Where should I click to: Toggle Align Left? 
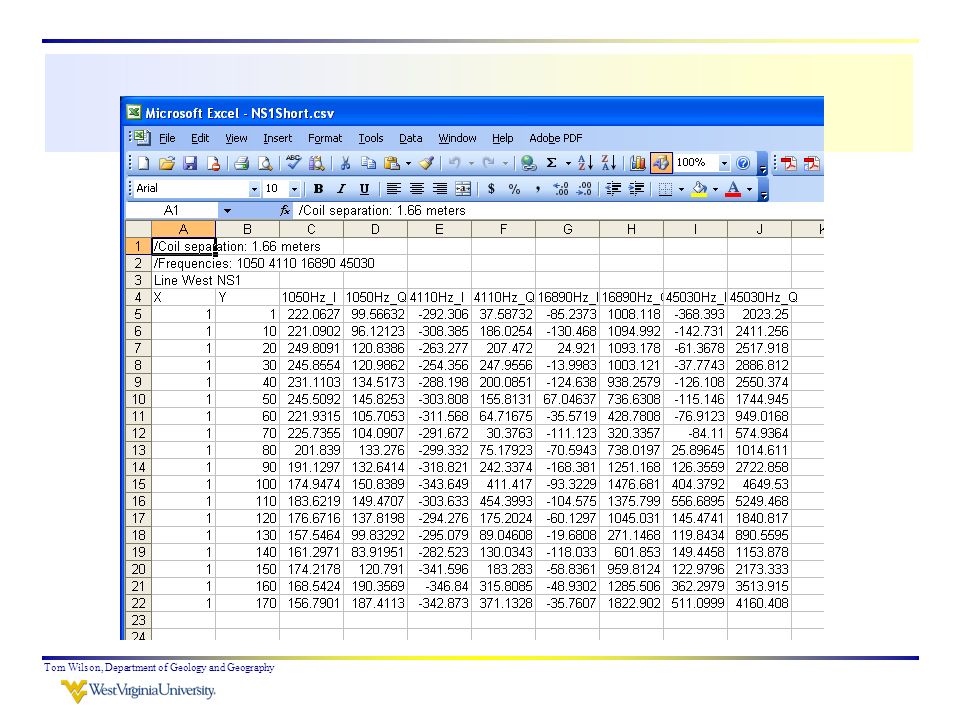[x=394, y=189]
